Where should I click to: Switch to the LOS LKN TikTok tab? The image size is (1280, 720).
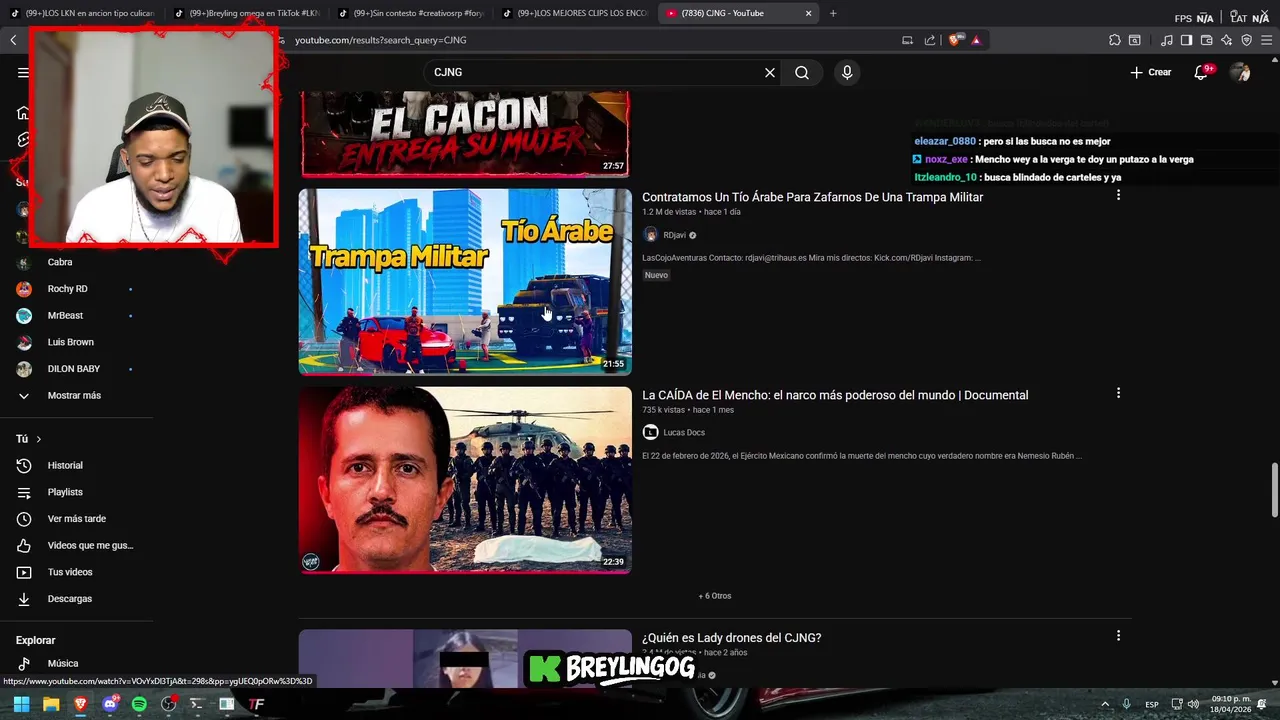click(x=82, y=13)
